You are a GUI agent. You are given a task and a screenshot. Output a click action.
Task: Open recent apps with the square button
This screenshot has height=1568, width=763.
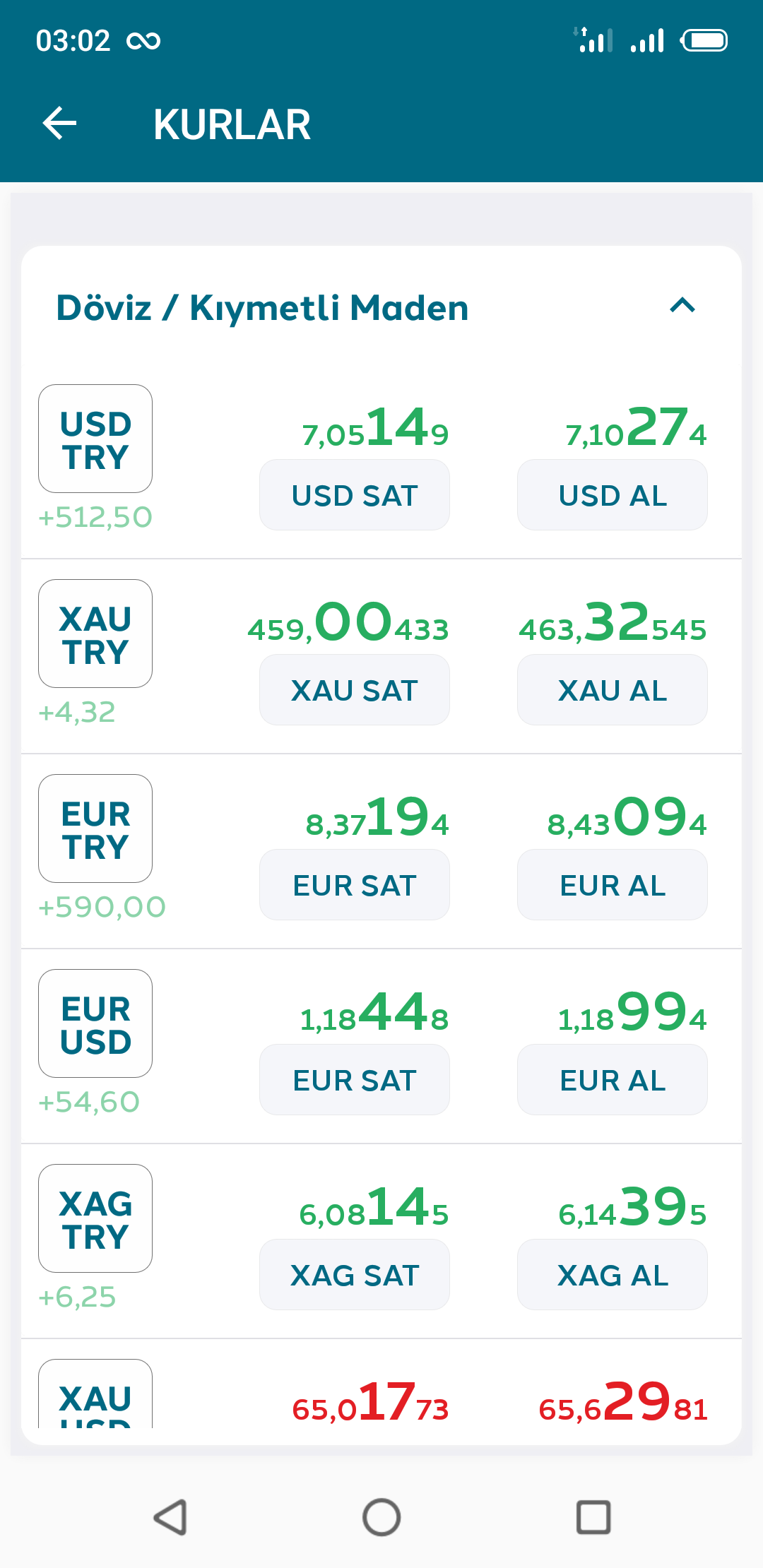click(593, 1517)
